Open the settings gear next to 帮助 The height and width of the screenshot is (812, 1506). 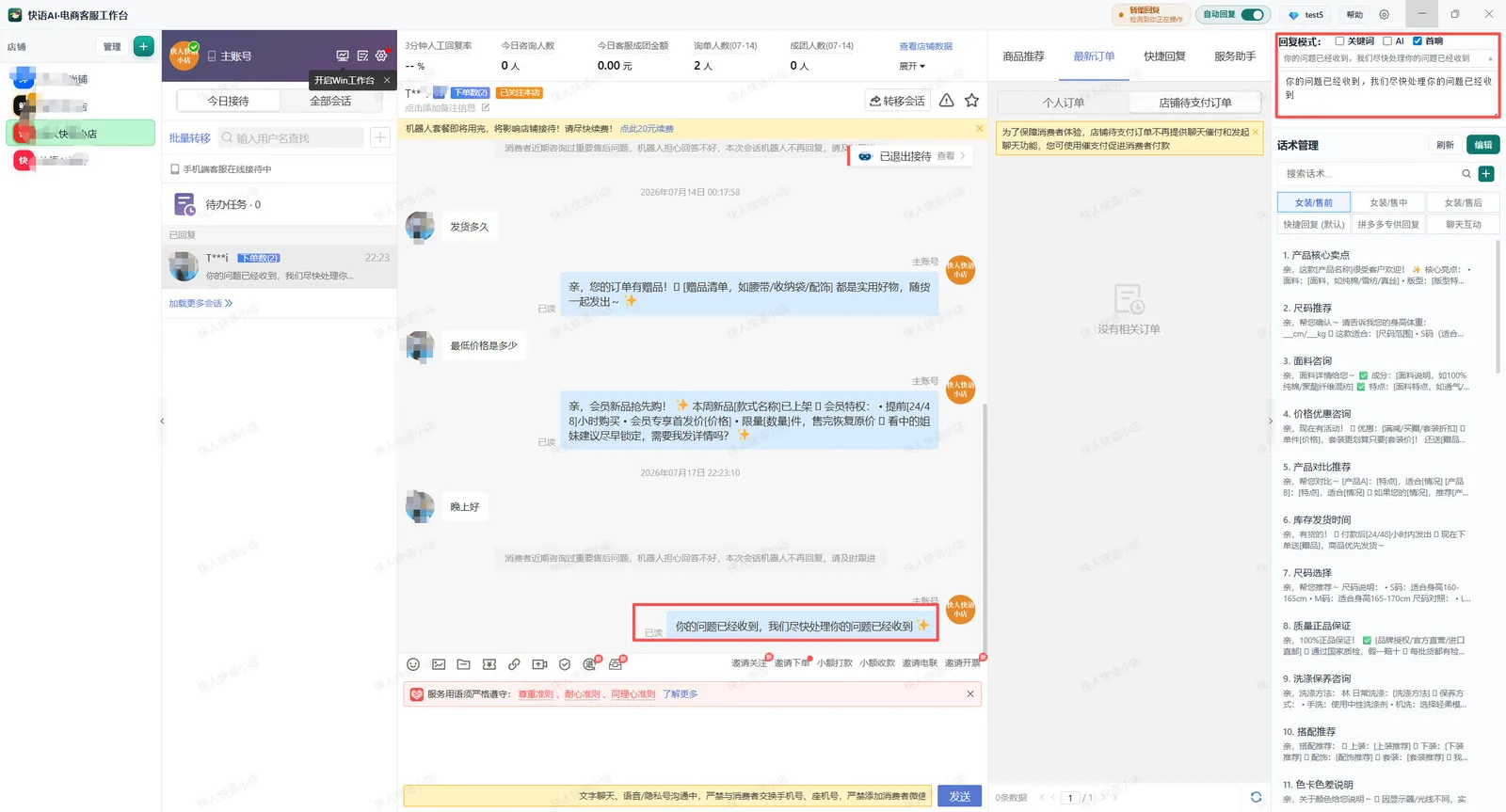click(x=1384, y=14)
